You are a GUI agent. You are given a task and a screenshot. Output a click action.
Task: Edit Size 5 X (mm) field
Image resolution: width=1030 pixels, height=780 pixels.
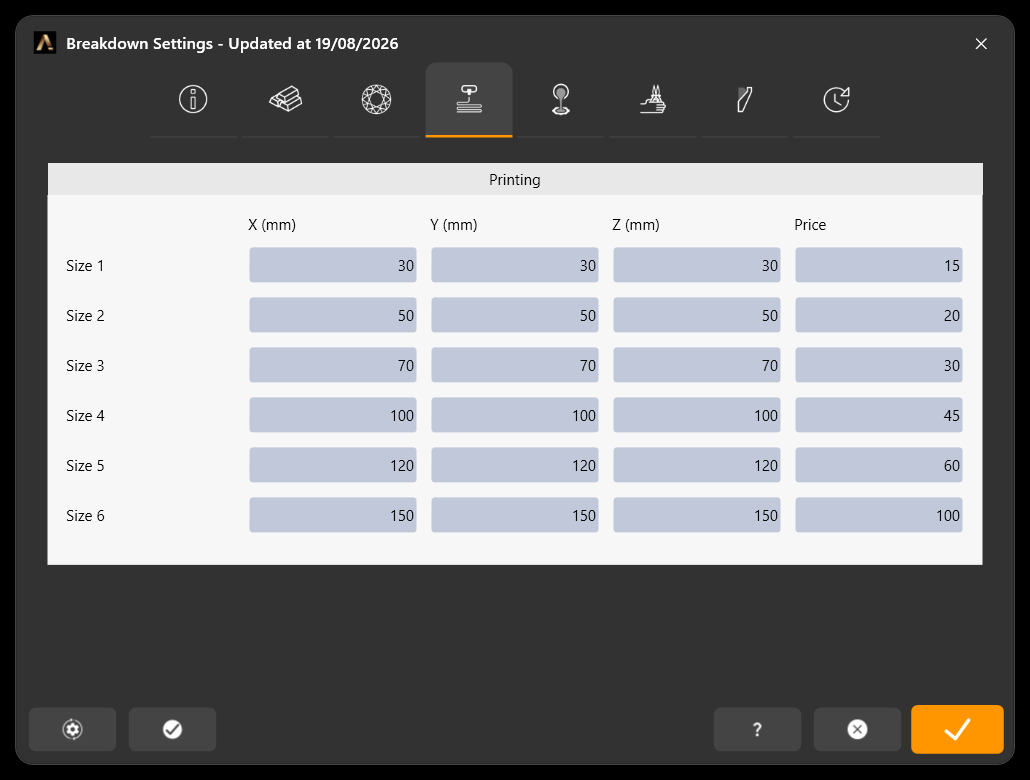(x=333, y=465)
